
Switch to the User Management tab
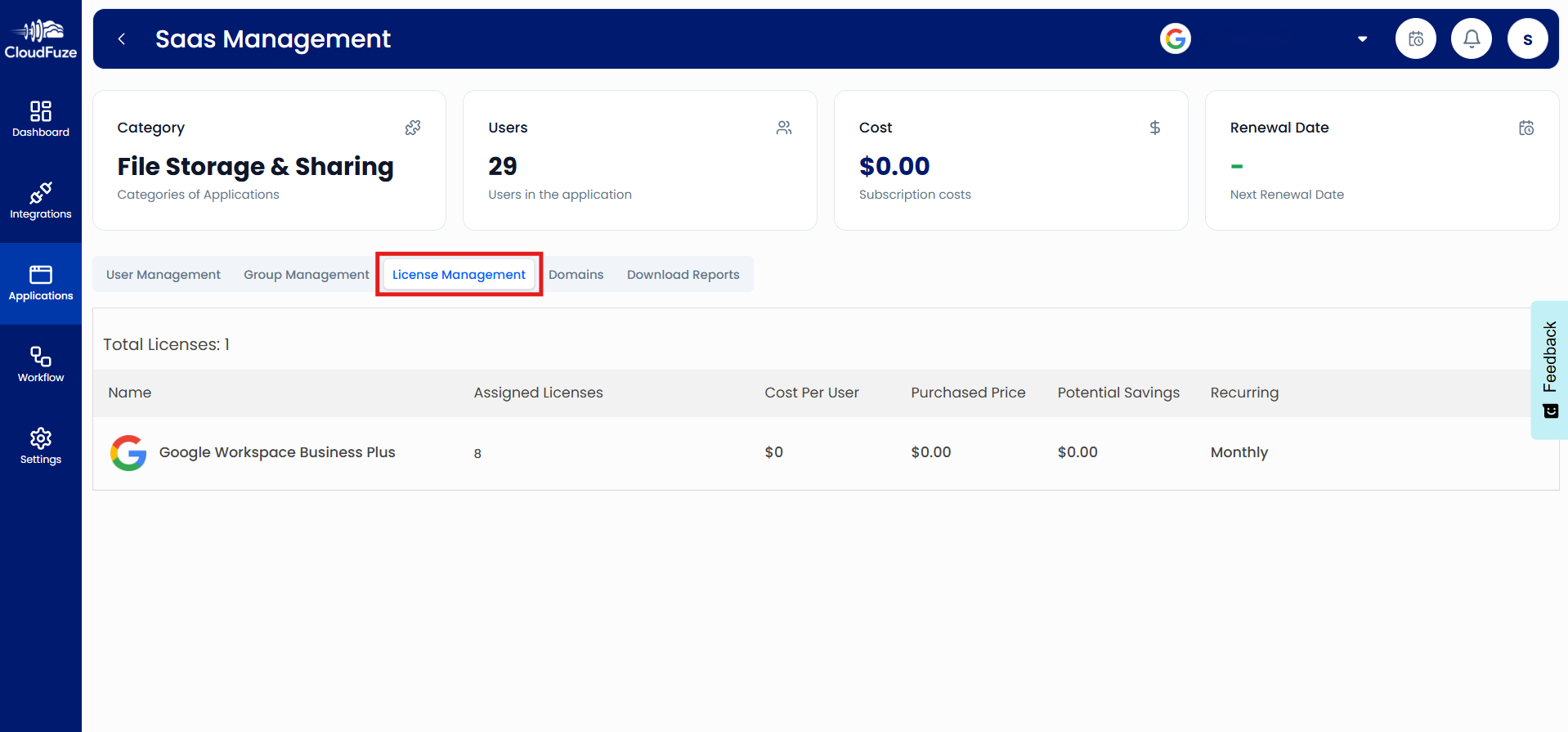(x=164, y=275)
